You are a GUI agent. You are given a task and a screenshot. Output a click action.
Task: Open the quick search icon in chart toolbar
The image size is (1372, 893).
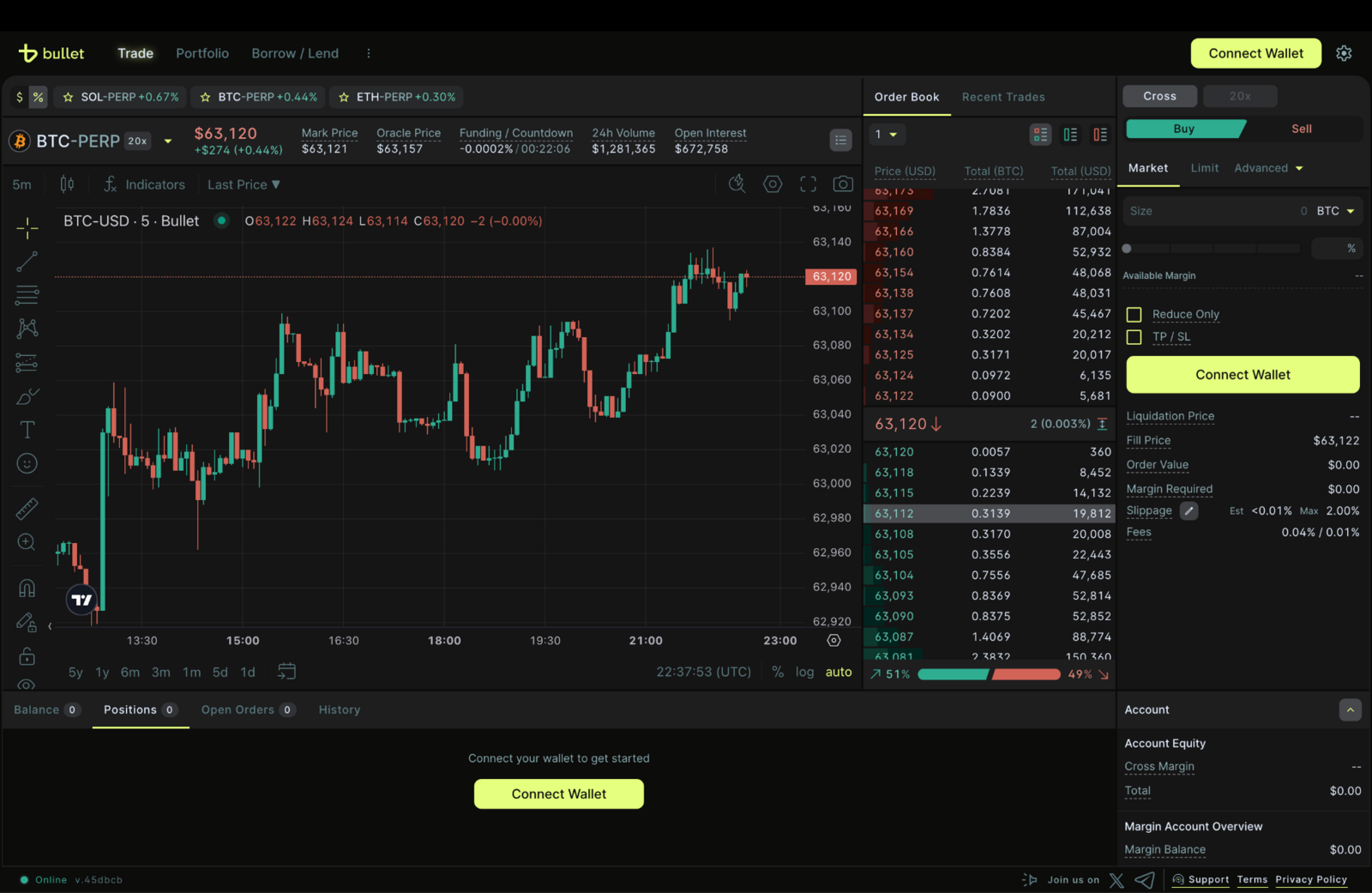[737, 184]
